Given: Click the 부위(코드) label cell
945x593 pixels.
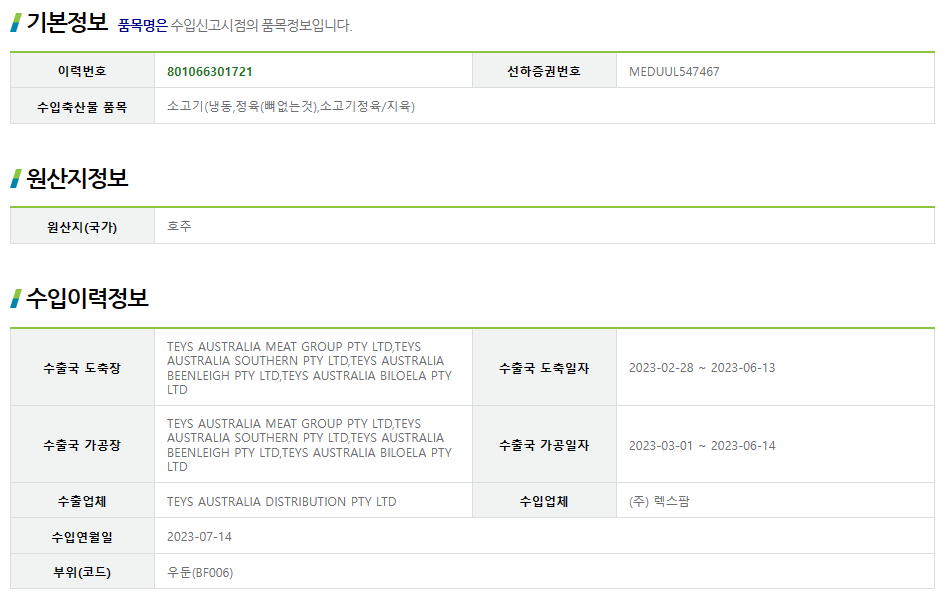Looking at the screenshot, I should tap(82, 571).
